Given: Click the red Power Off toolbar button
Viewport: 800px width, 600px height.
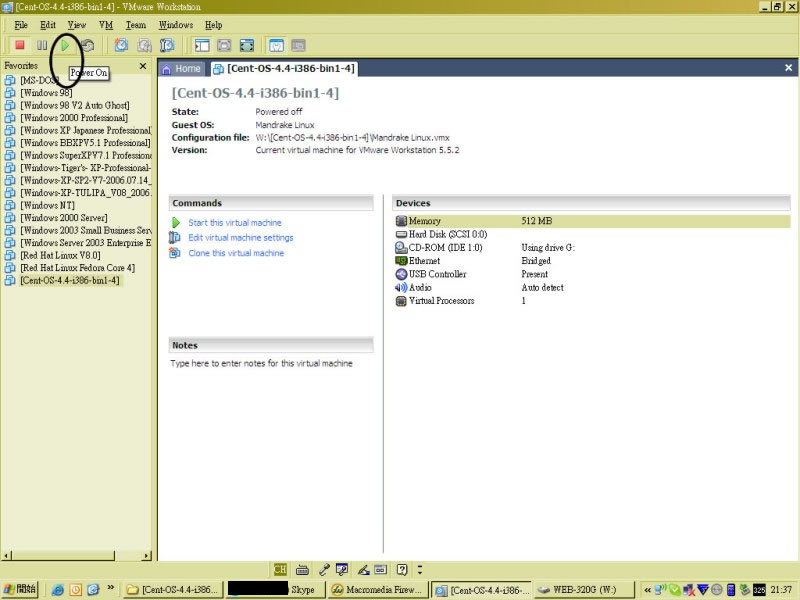Looking at the screenshot, I should coord(20,45).
